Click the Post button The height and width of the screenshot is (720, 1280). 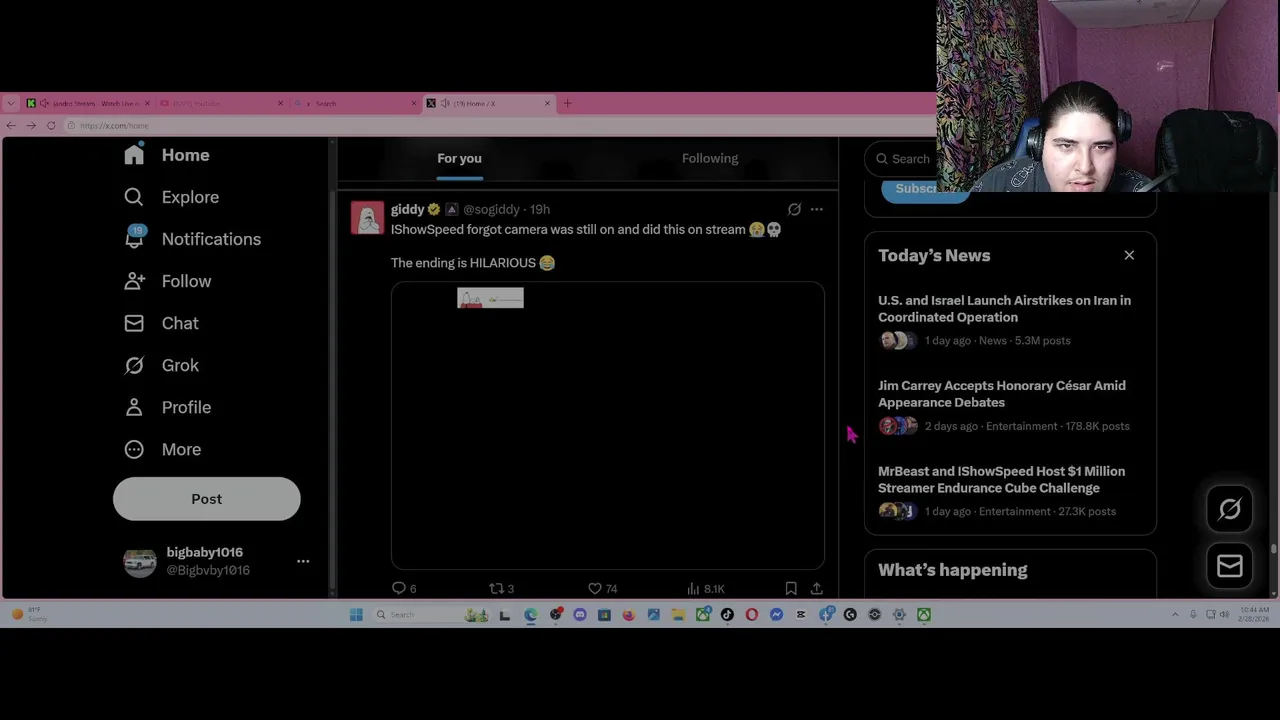206,499
